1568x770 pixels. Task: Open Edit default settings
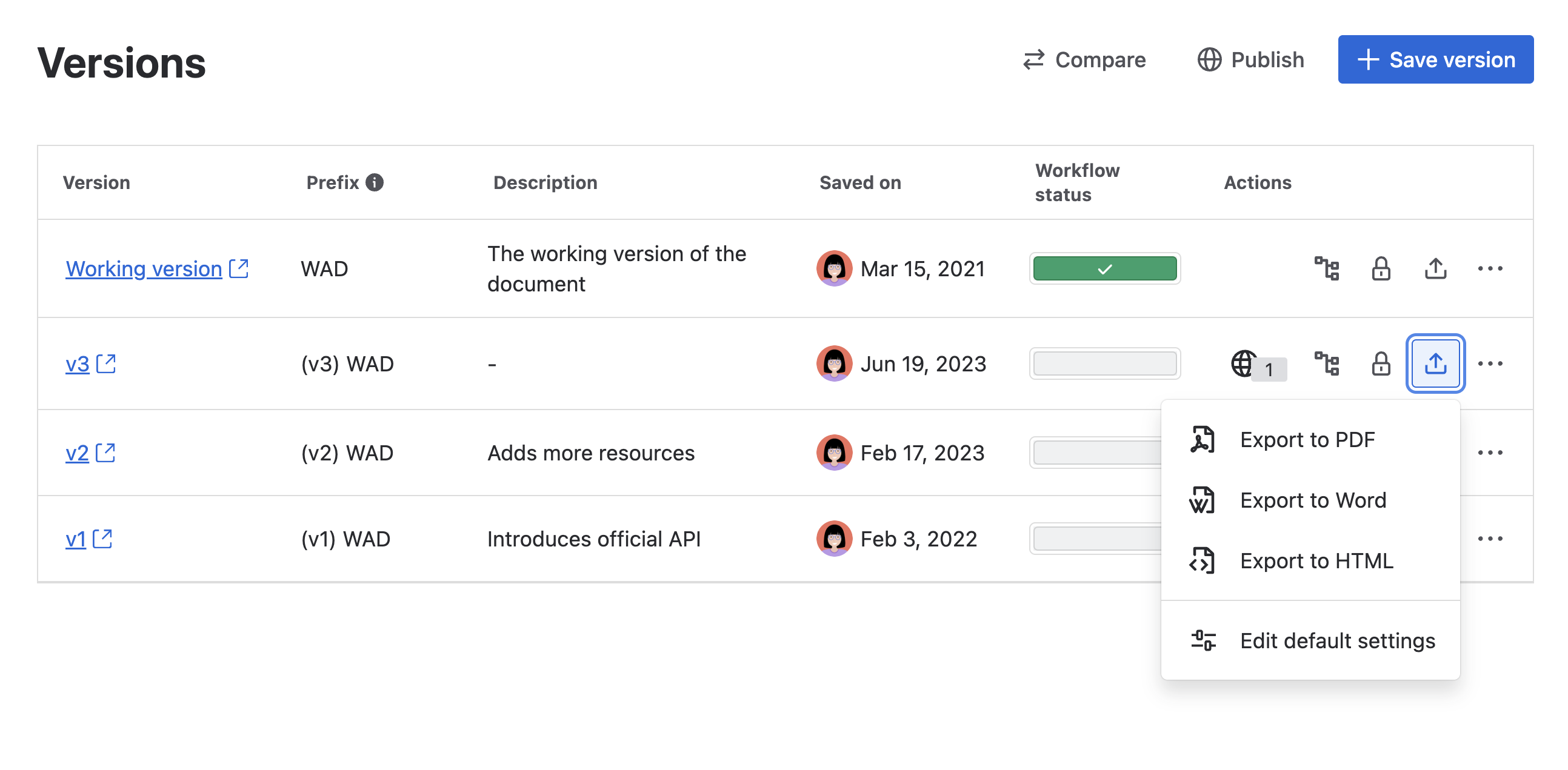pyautogui.click(x=1336, y=640)
